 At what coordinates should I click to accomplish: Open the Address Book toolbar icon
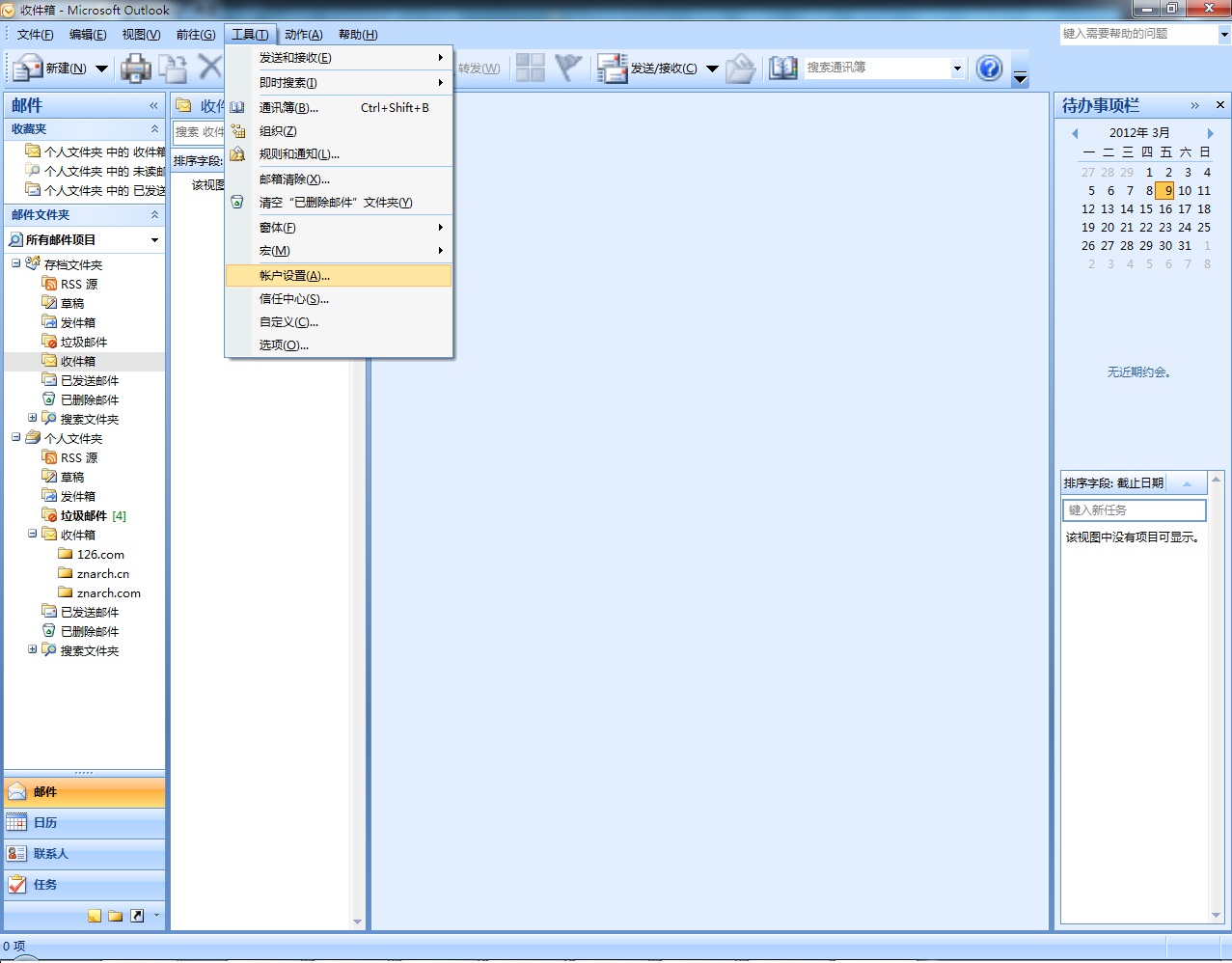click(x=782, y=69)
